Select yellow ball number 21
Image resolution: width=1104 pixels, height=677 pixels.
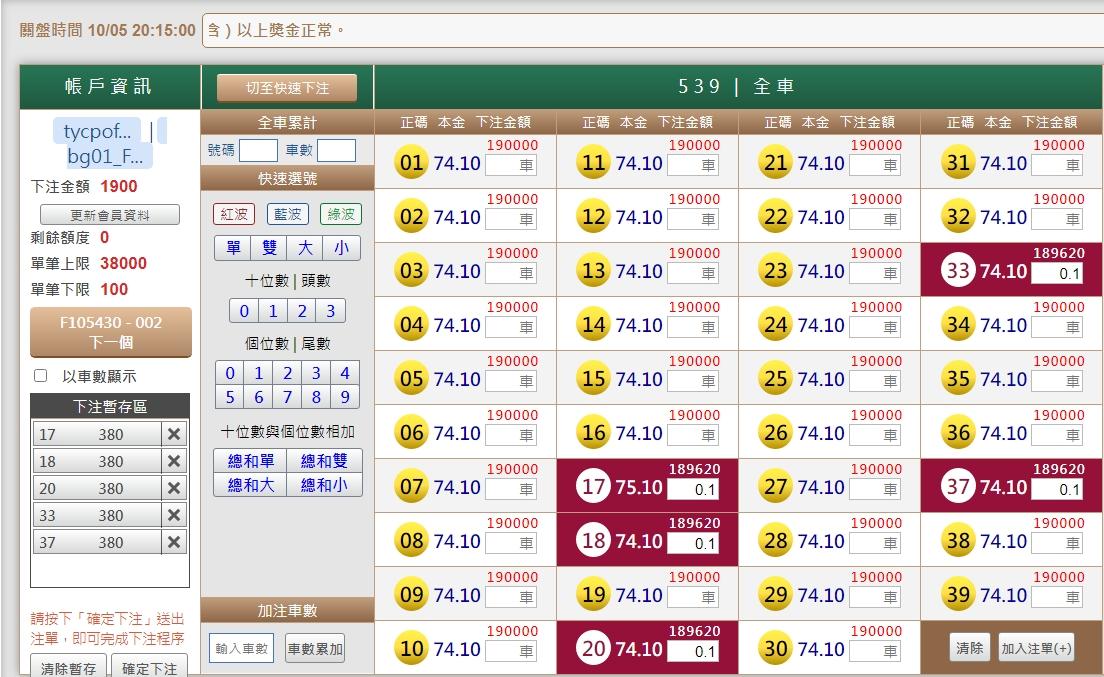point(775,163)
